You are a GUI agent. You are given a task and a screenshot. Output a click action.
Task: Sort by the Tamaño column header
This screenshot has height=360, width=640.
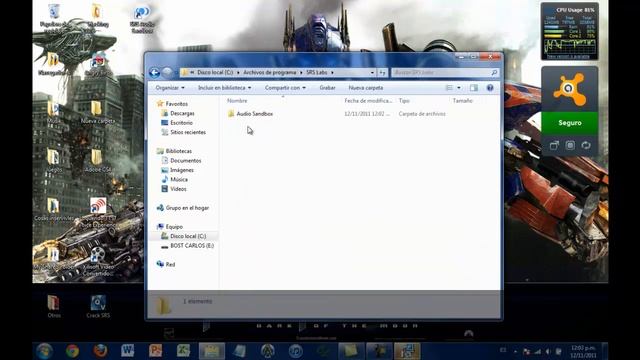pos(462,100)
